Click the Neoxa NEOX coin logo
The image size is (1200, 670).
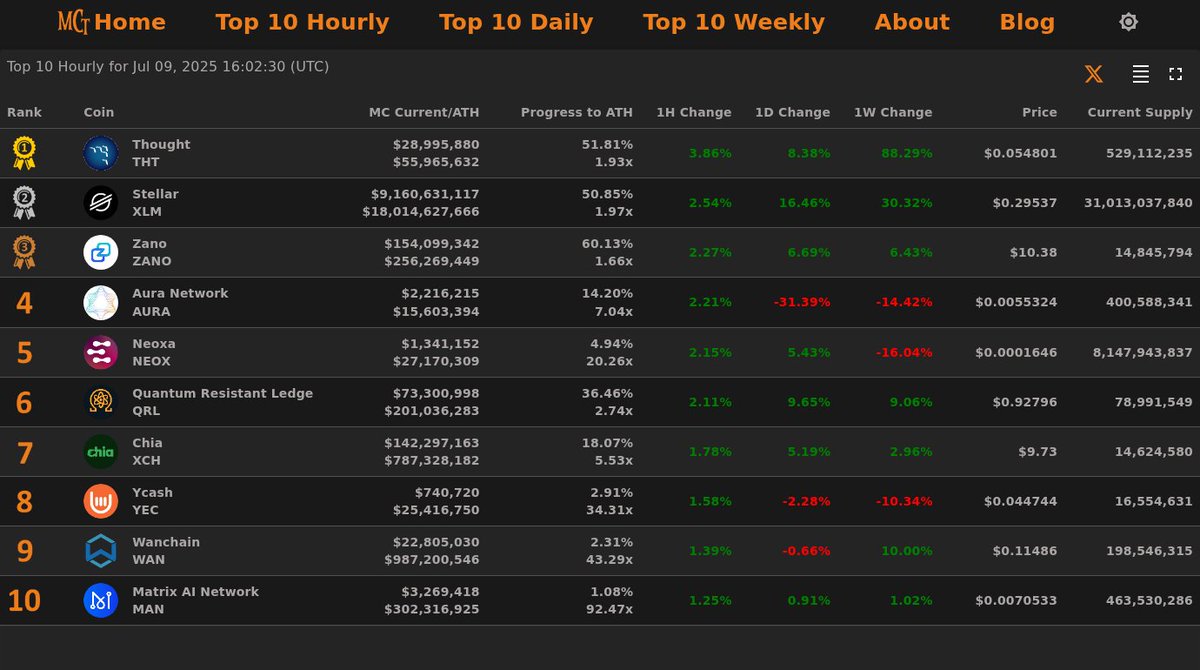point(100,352)
